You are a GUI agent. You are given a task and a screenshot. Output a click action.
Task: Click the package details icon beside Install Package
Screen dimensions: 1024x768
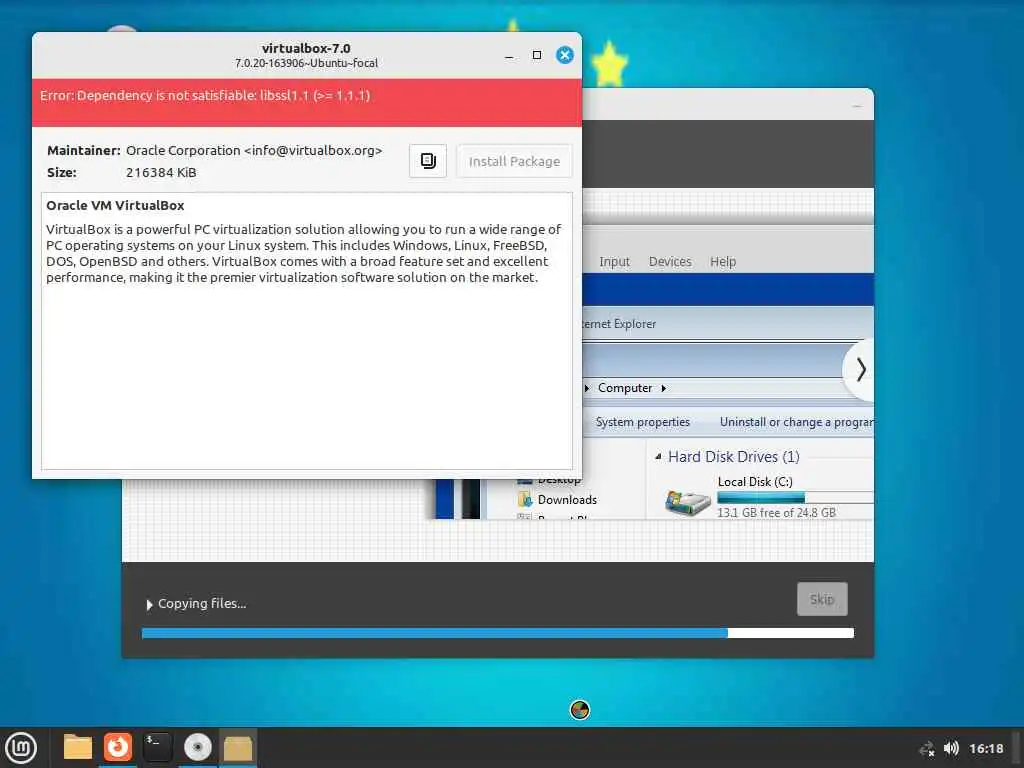428,161
